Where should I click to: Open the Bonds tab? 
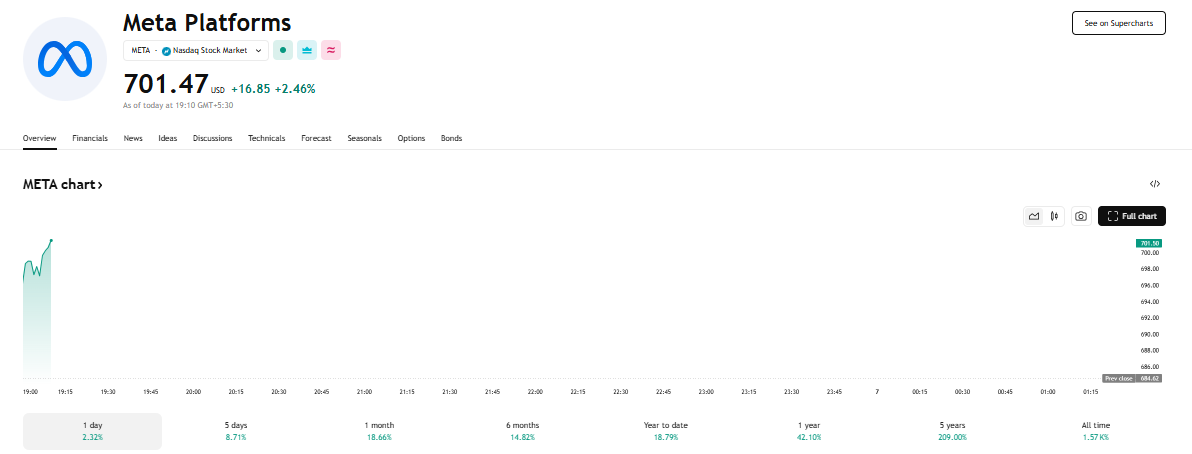[x=452, y=138]
